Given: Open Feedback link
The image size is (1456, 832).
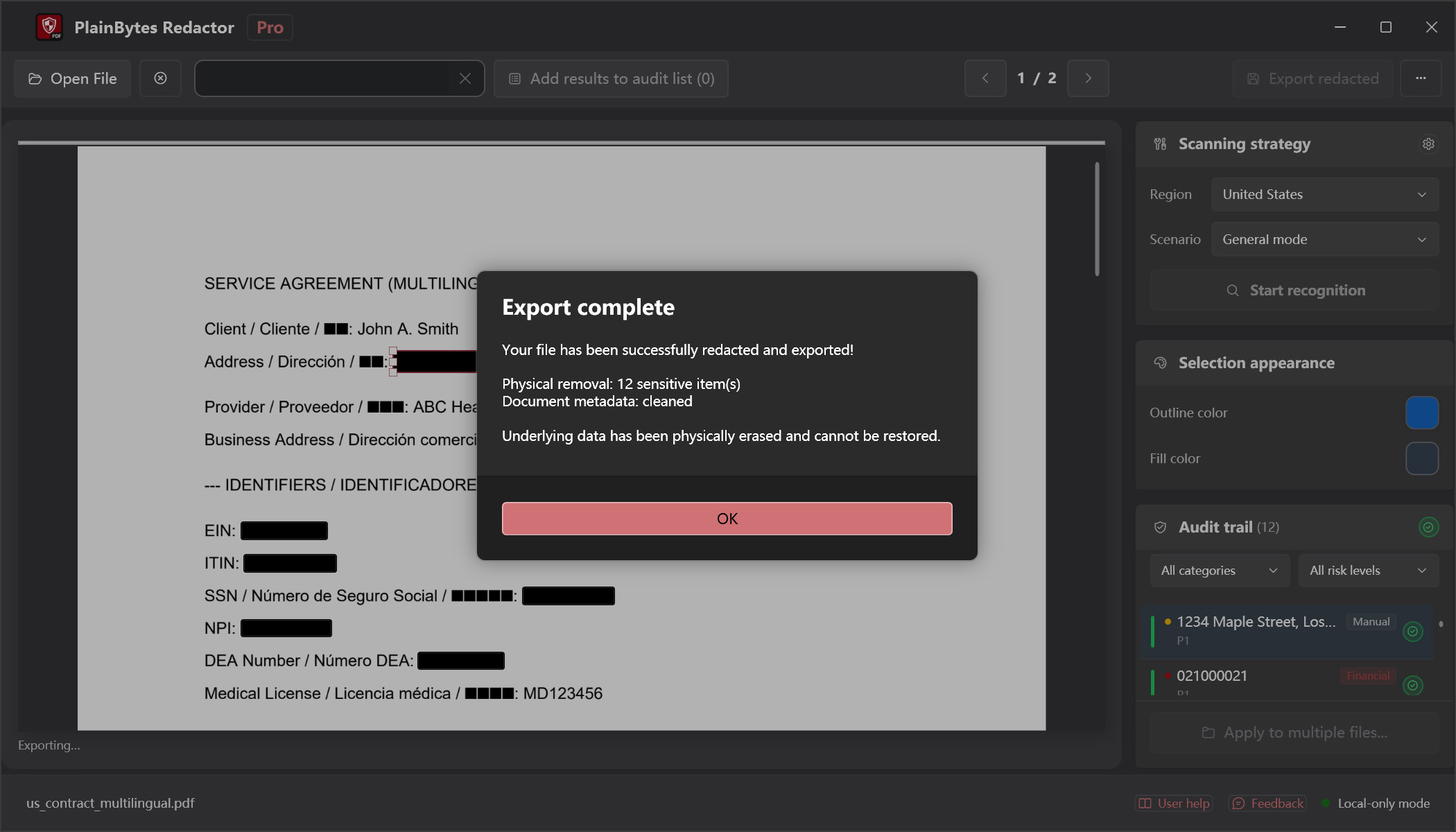Looking at the screenshot, I should [x=1267, y=803].
